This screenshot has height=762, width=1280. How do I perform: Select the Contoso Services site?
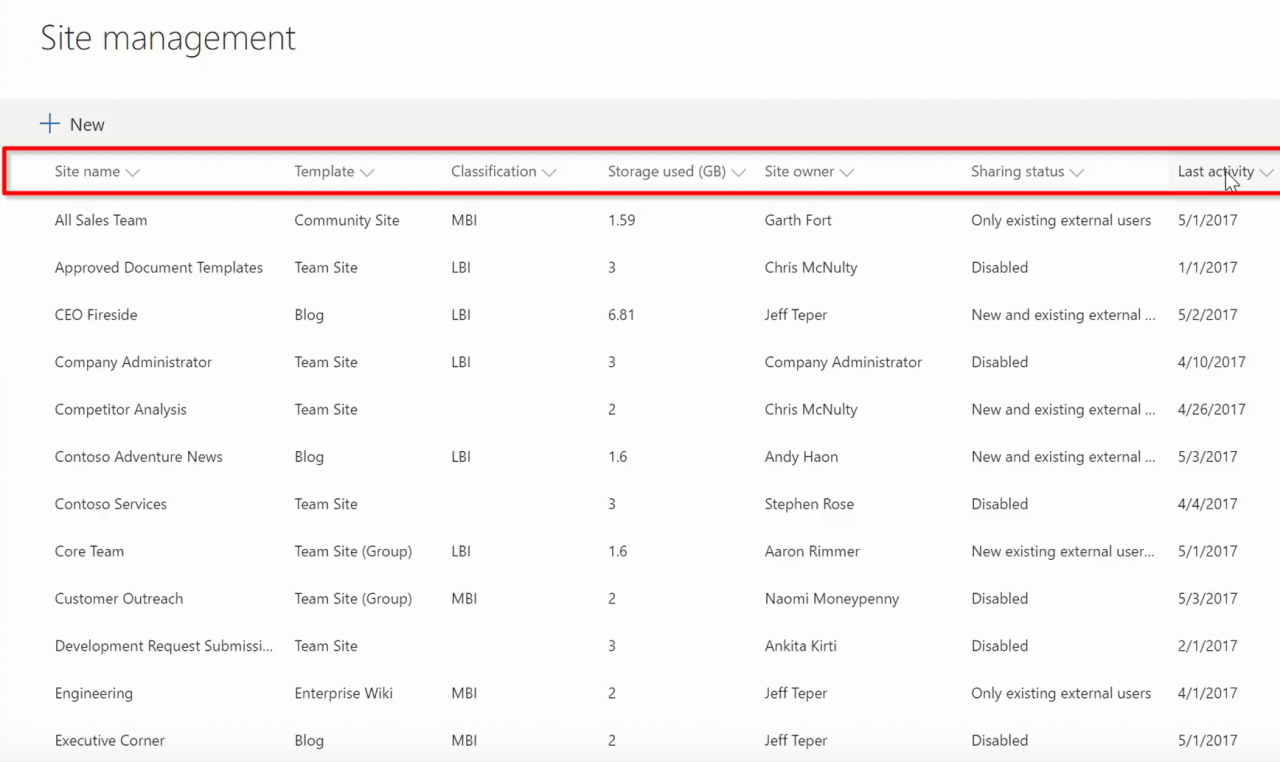click(x=111, y=504)
